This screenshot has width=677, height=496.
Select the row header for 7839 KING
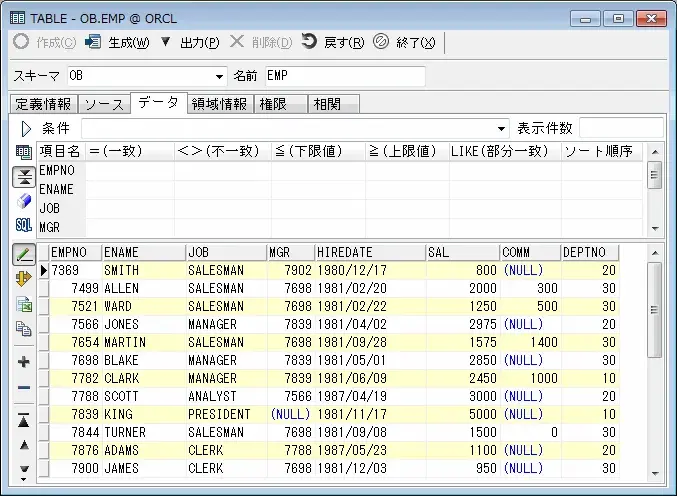tap(44, 414)
